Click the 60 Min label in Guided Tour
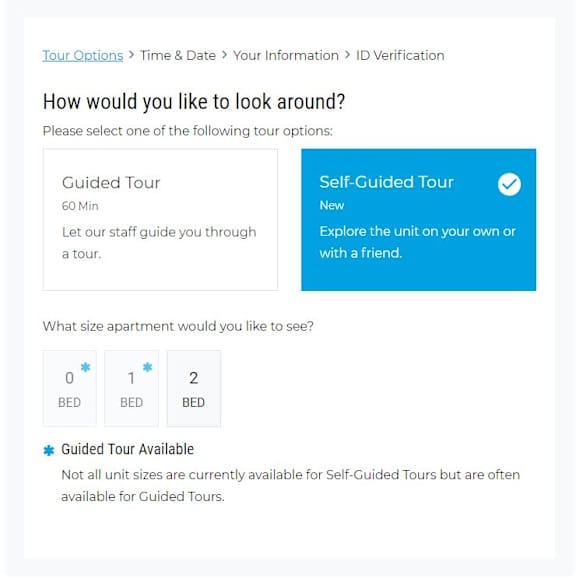This screenshot has height=582, width=576. tap(80, 206)
